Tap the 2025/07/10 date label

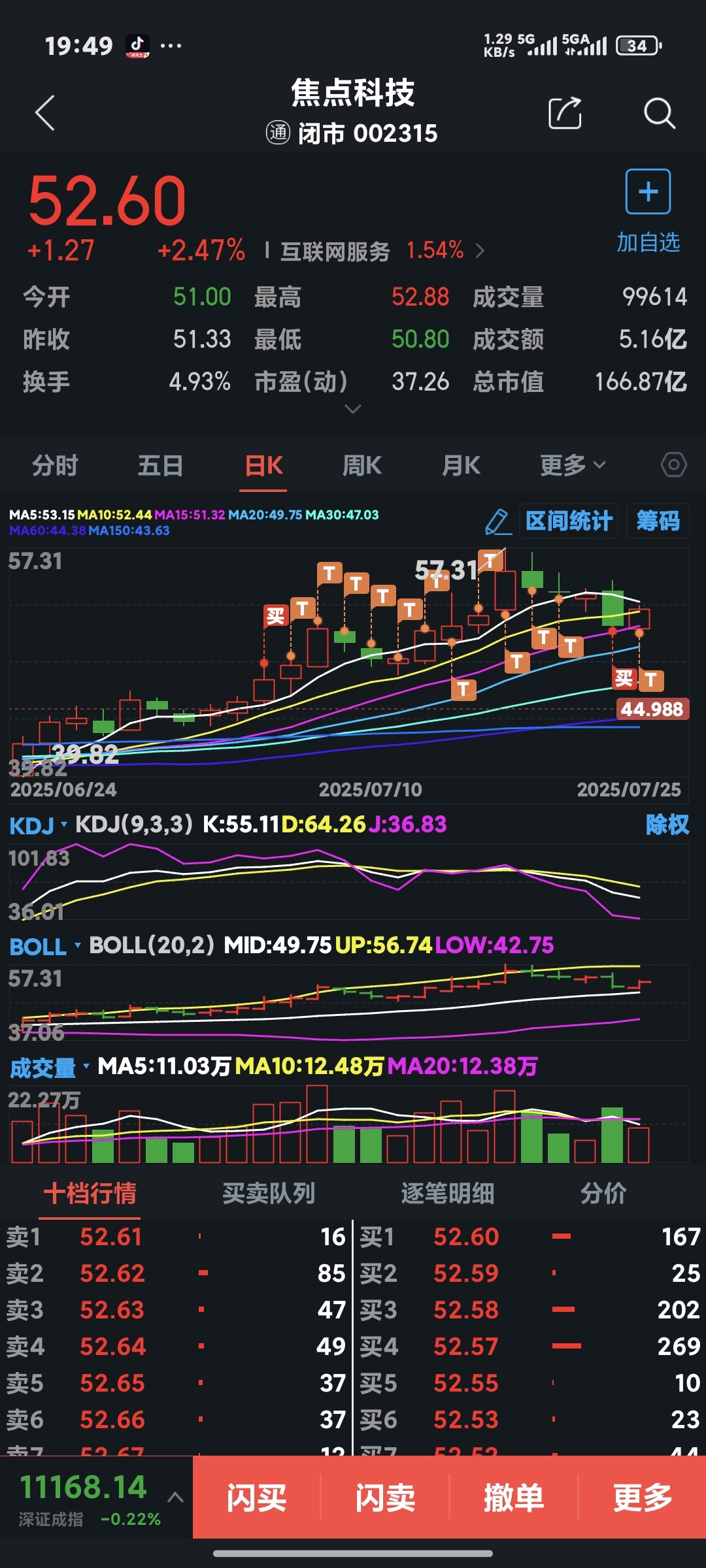pos(370,790)
